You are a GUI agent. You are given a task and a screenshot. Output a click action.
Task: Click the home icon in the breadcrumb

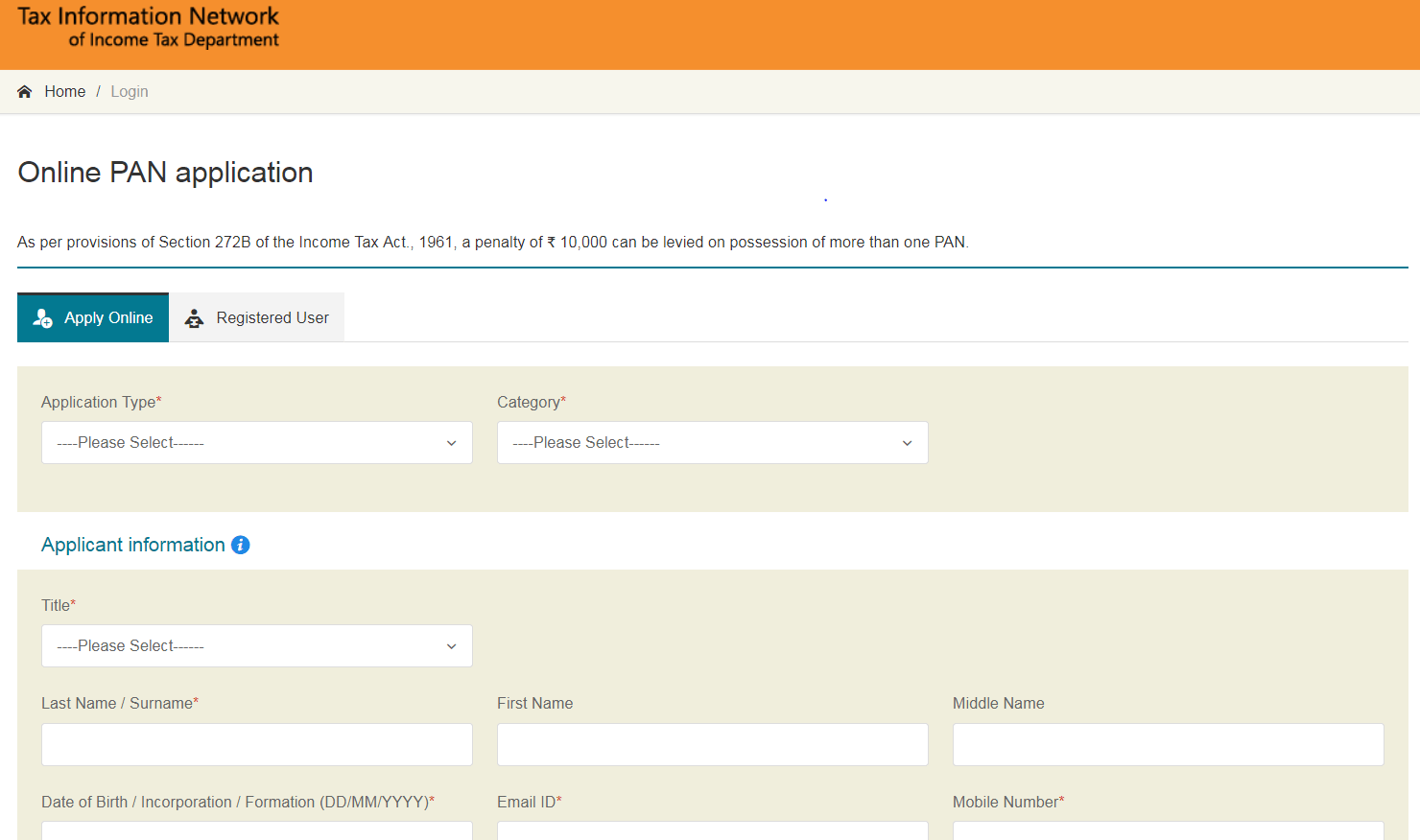[25, 92]
